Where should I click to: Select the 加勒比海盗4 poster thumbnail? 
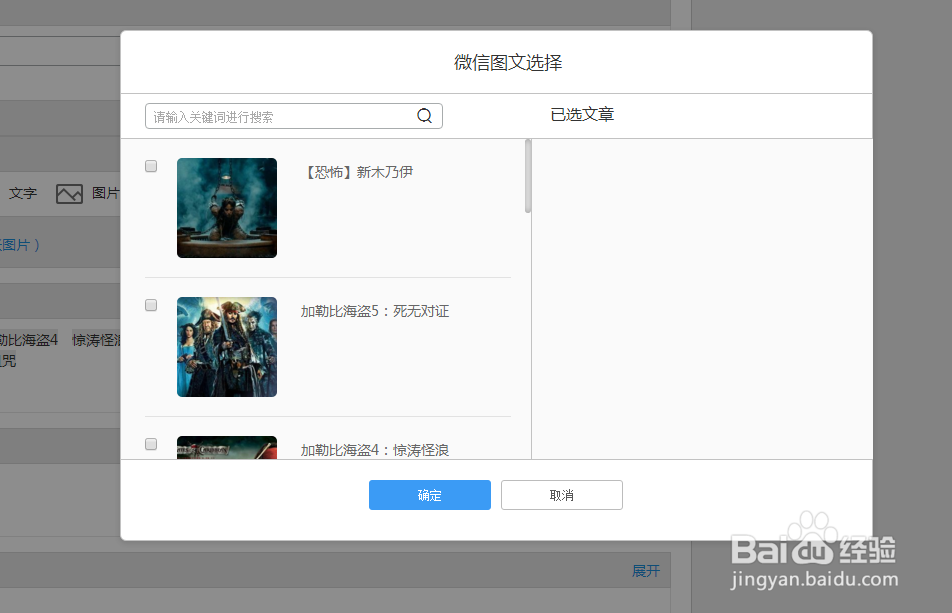pos(227,448)
